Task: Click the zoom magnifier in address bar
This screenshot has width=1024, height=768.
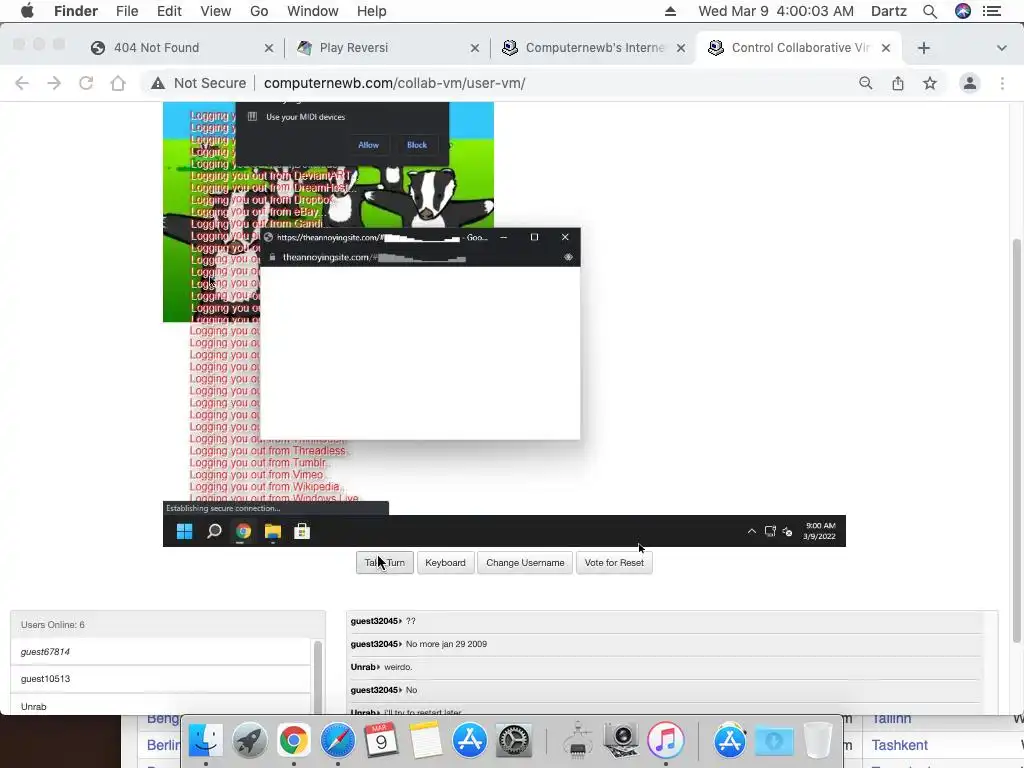Action: [865, 83]
